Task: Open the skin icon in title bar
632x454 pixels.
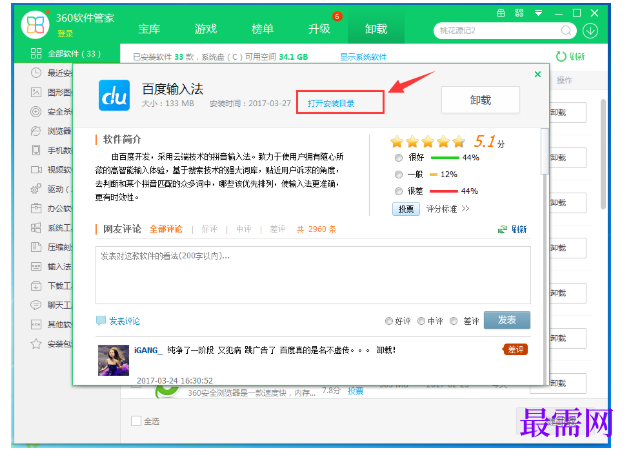Action: click(x=501, y=13)
